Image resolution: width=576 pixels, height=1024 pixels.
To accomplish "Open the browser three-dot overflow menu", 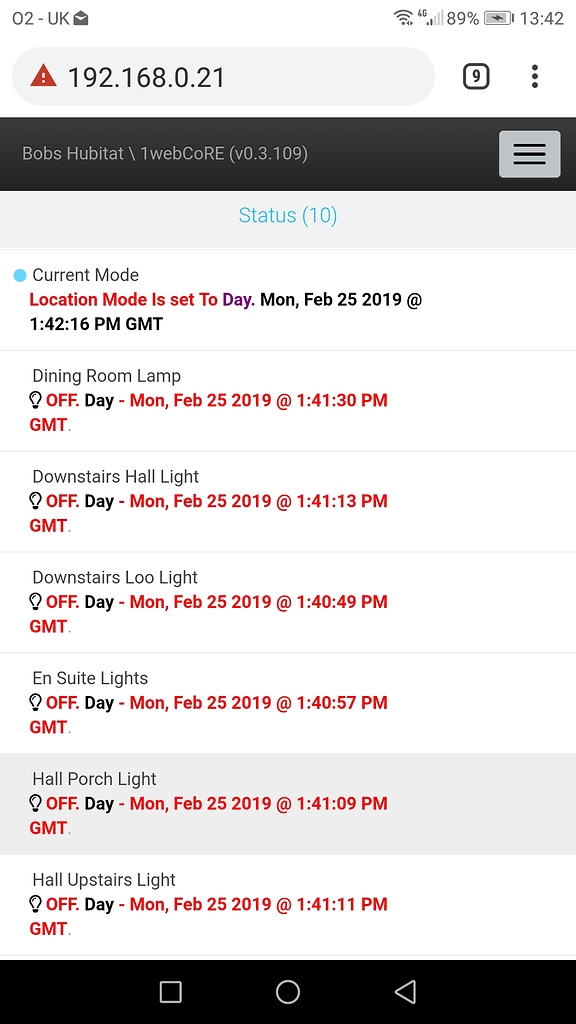I will tap(534, 76).
